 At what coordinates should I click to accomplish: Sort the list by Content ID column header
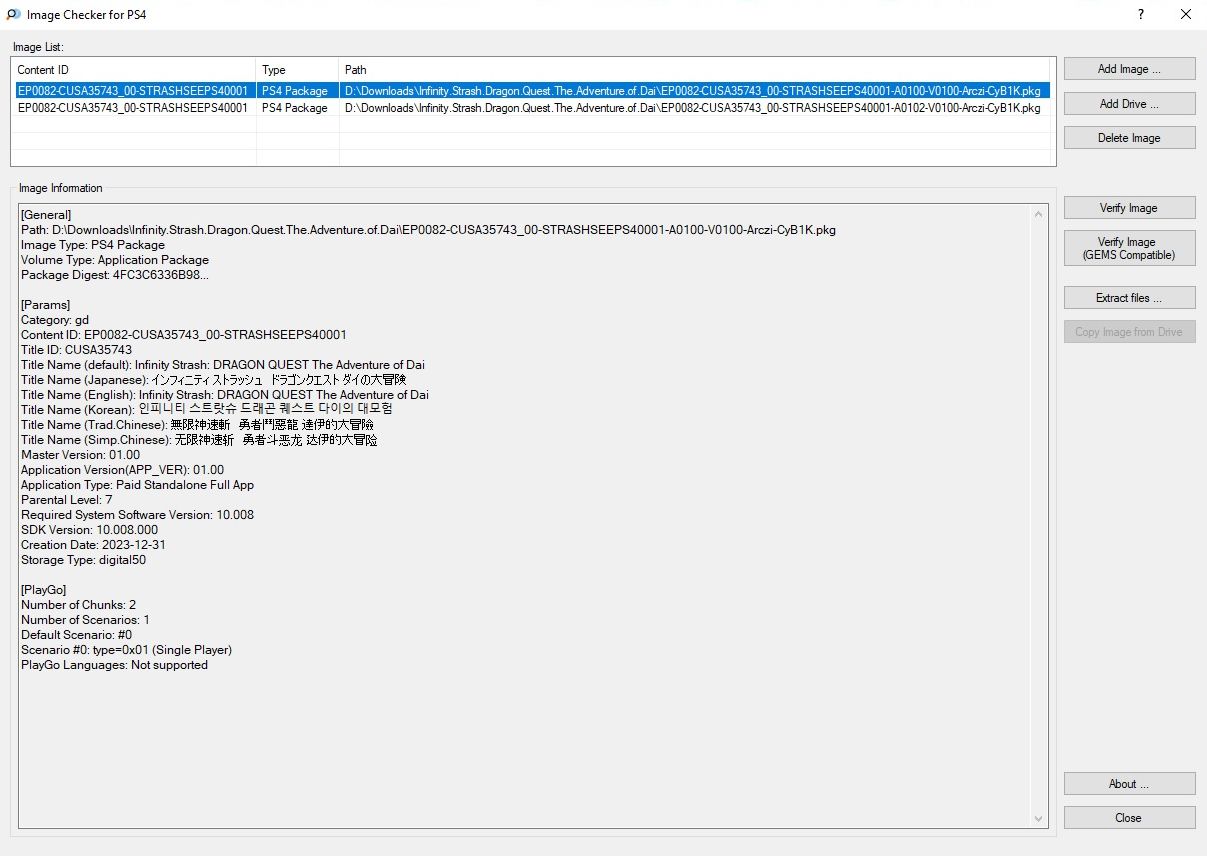[134, 70]
